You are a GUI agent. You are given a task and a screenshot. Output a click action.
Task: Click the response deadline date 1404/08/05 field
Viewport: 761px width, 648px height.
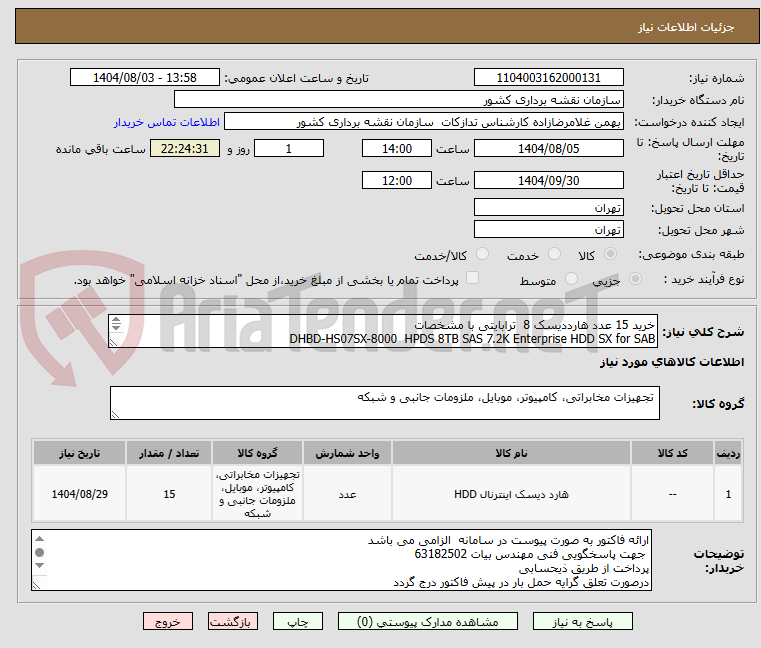tap(548, 149)
